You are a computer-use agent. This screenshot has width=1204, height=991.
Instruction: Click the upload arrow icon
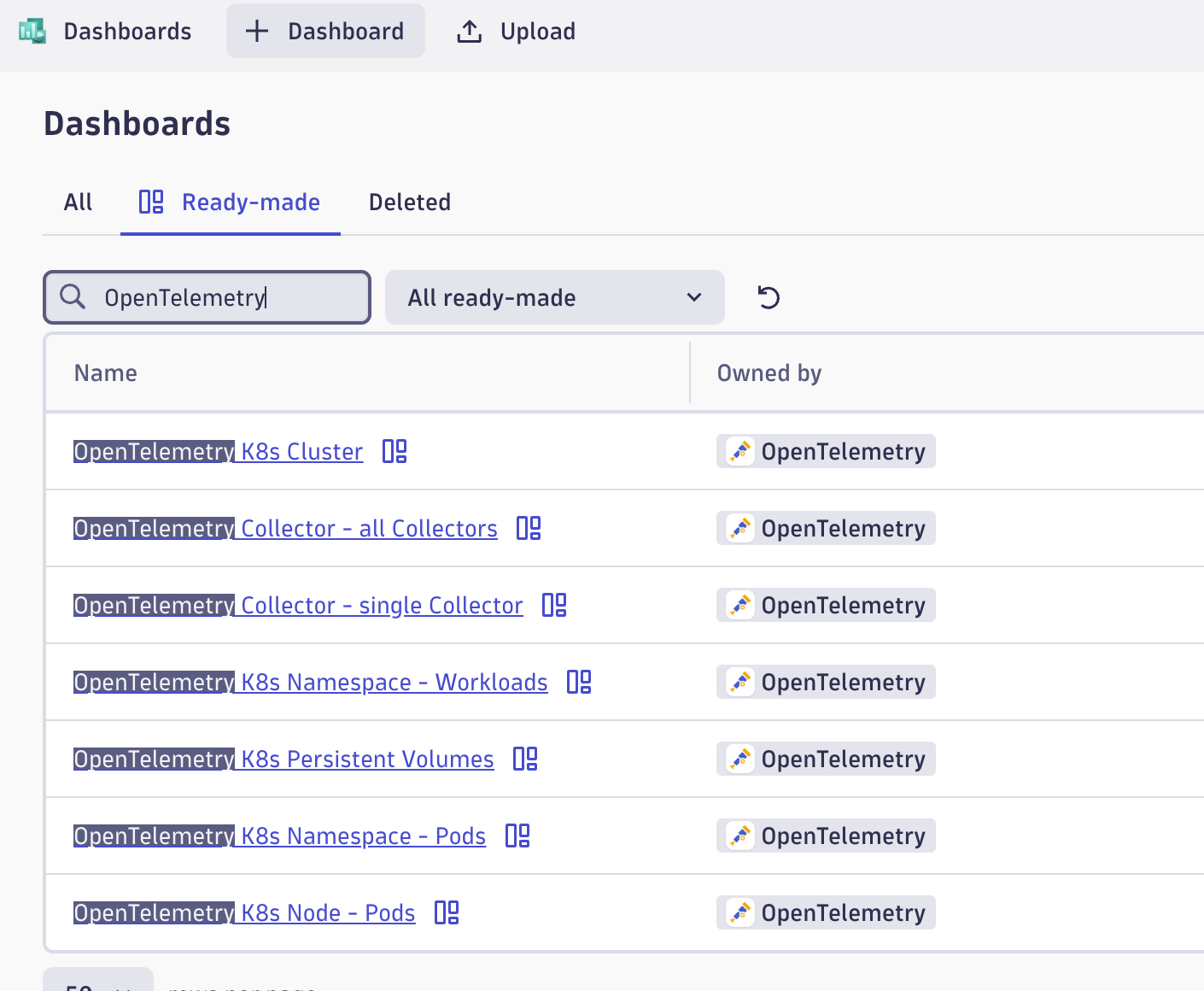469,31
